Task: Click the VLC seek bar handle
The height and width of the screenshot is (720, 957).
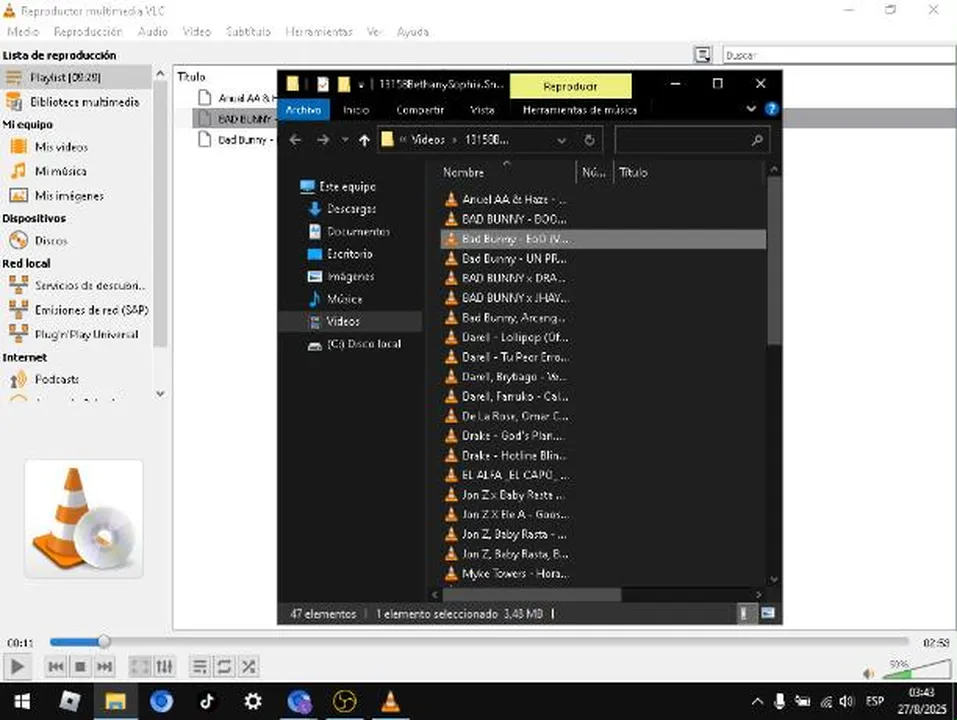Action: (104, 641)
